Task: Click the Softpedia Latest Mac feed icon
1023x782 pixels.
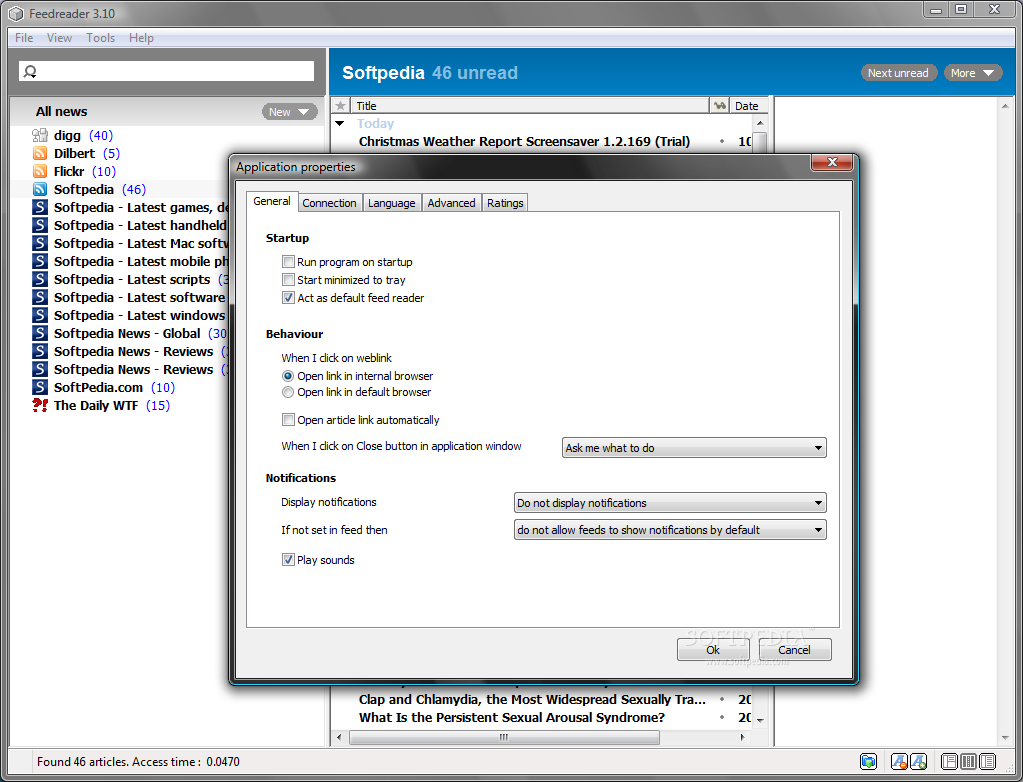Action: [40, 243]
